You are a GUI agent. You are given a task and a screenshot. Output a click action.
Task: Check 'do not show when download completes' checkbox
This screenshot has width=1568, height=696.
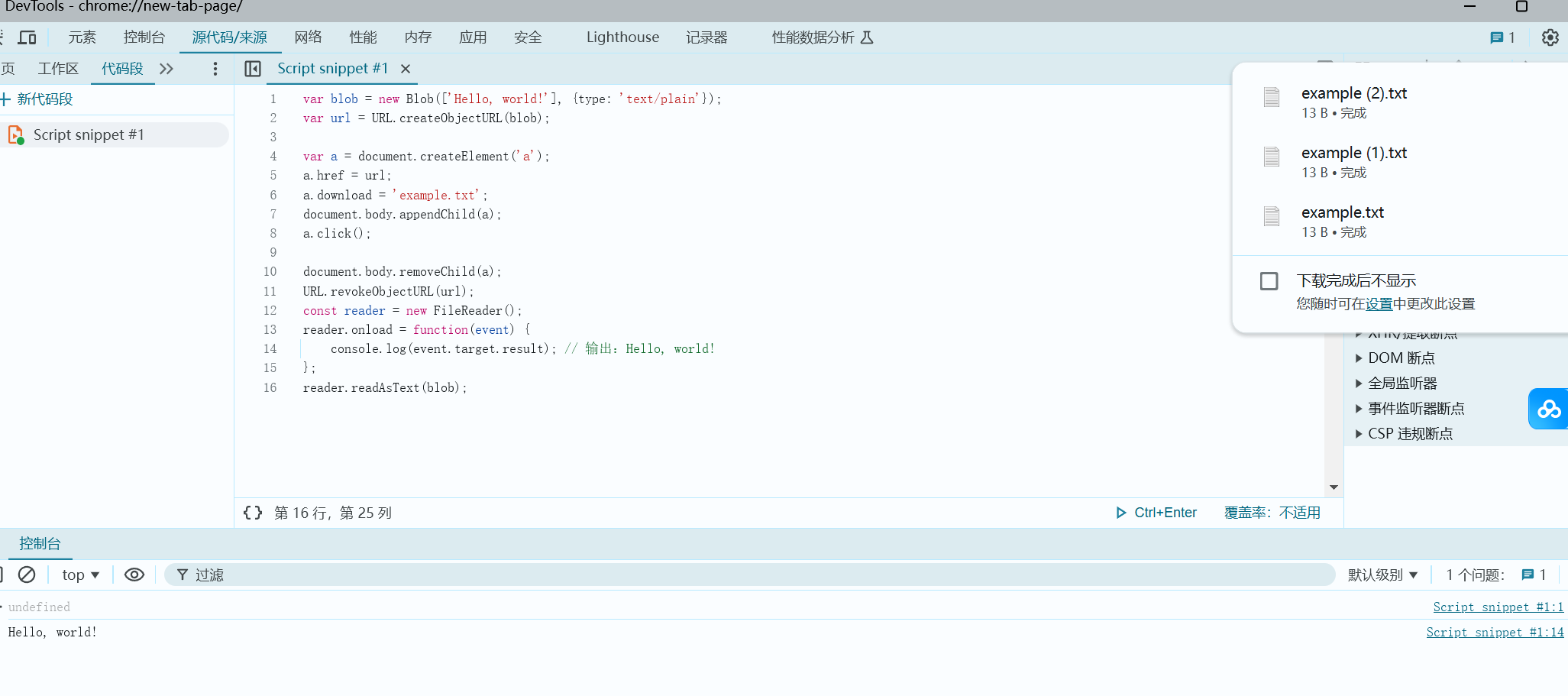1269,281
